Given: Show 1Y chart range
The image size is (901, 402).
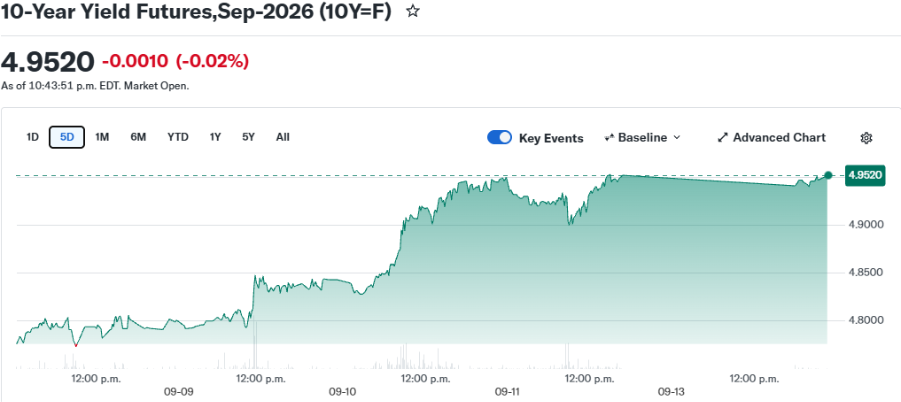Looking at the screenshot, I should [x=215, y=137].
